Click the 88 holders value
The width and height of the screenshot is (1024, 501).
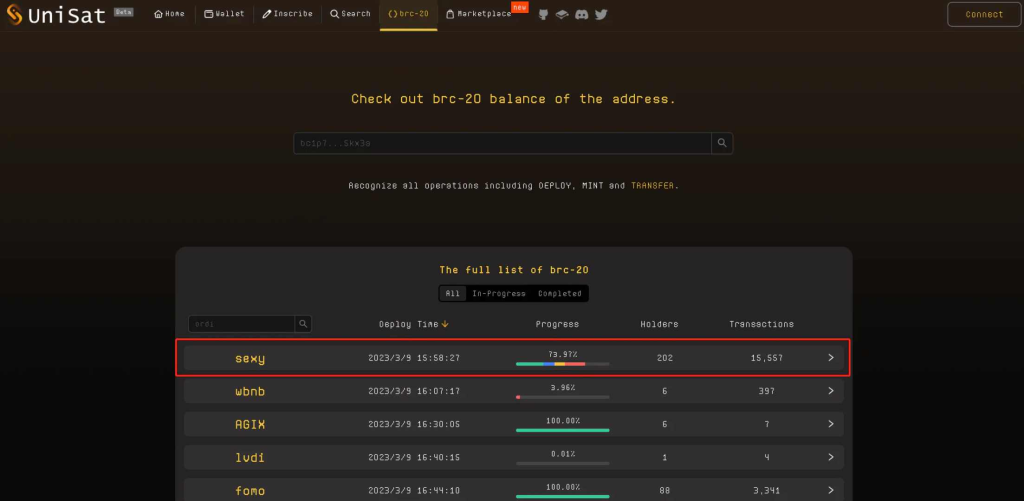665,491
